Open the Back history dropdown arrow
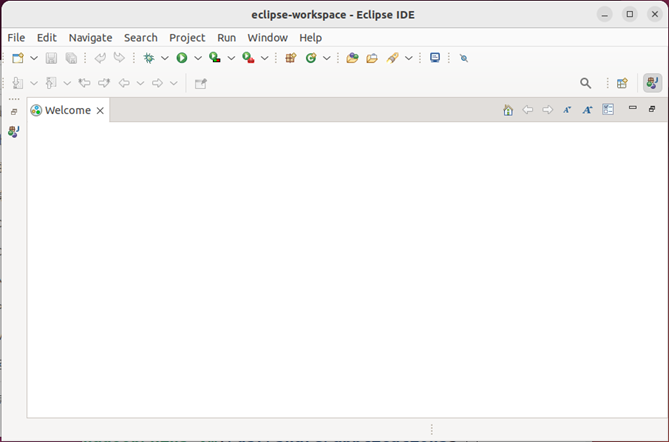This screenshot has height=442, width=669. coord(140,83)
